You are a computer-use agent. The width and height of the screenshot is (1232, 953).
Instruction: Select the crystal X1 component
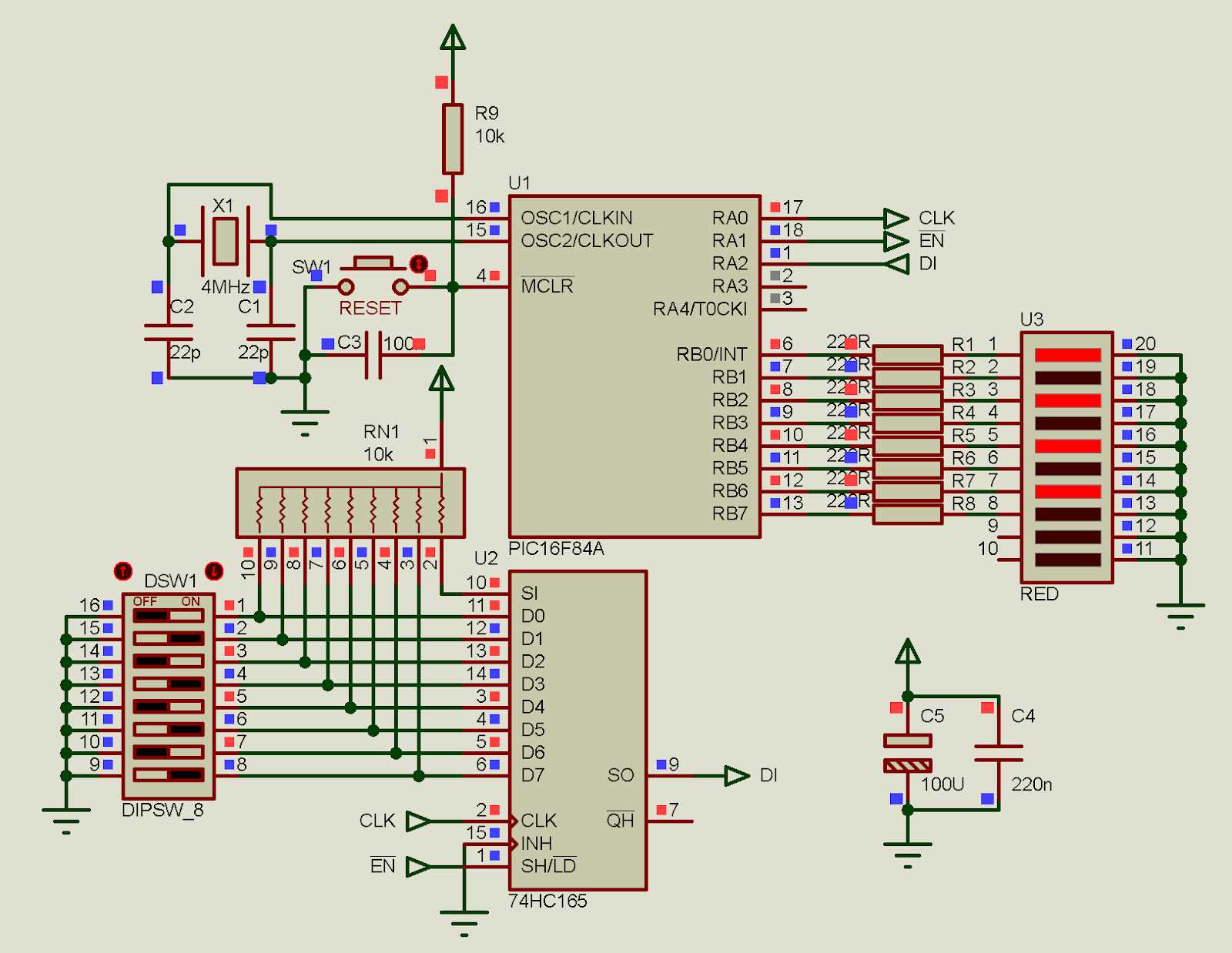click(225, 241)
